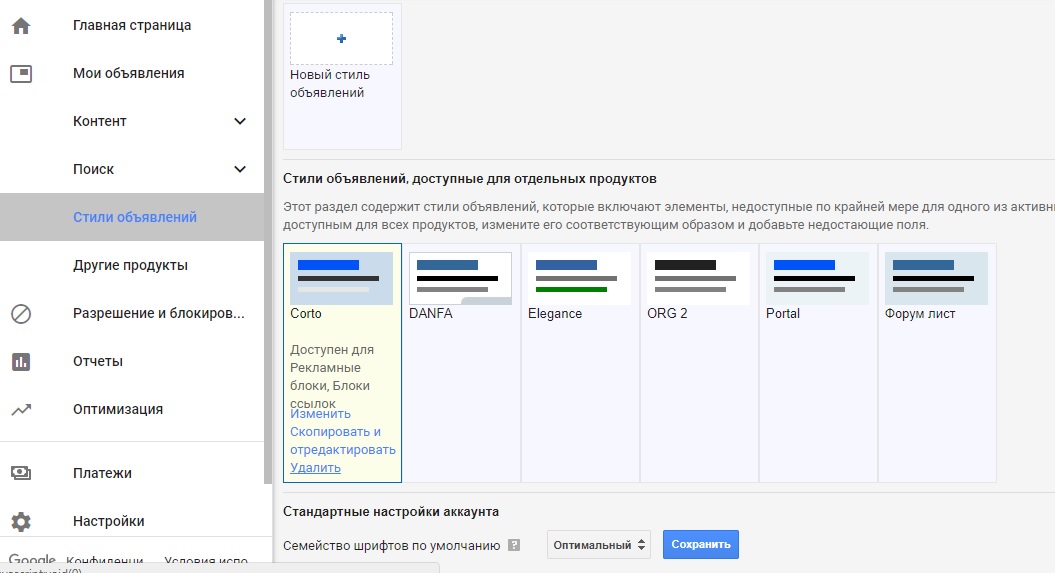The height and width of the screenshot is (573, 1055).
Task: Click the Изменить link for Corto
Action: pos(320,414)
